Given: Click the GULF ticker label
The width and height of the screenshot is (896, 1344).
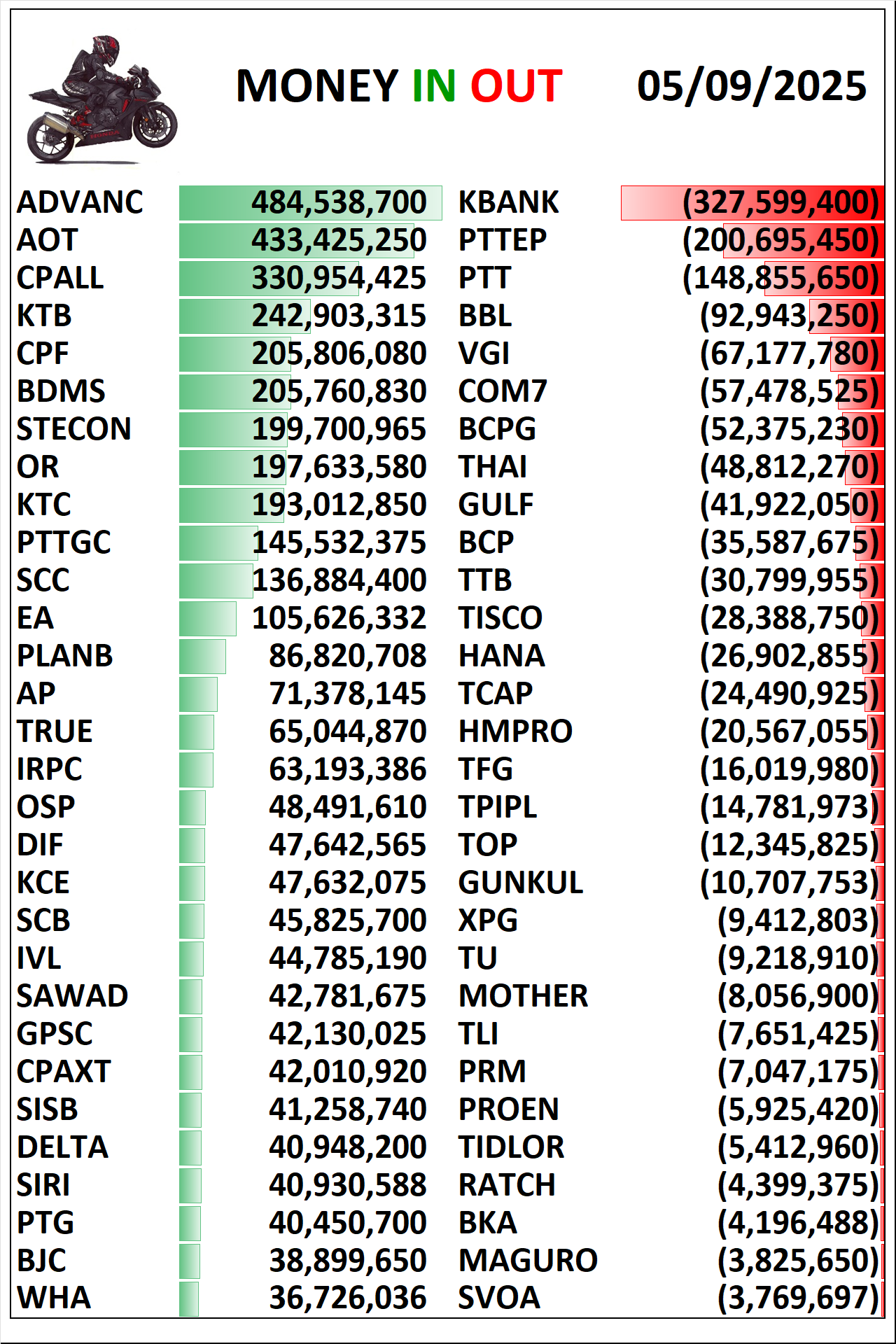Looking at the screenshot, I should click(496, 505).
